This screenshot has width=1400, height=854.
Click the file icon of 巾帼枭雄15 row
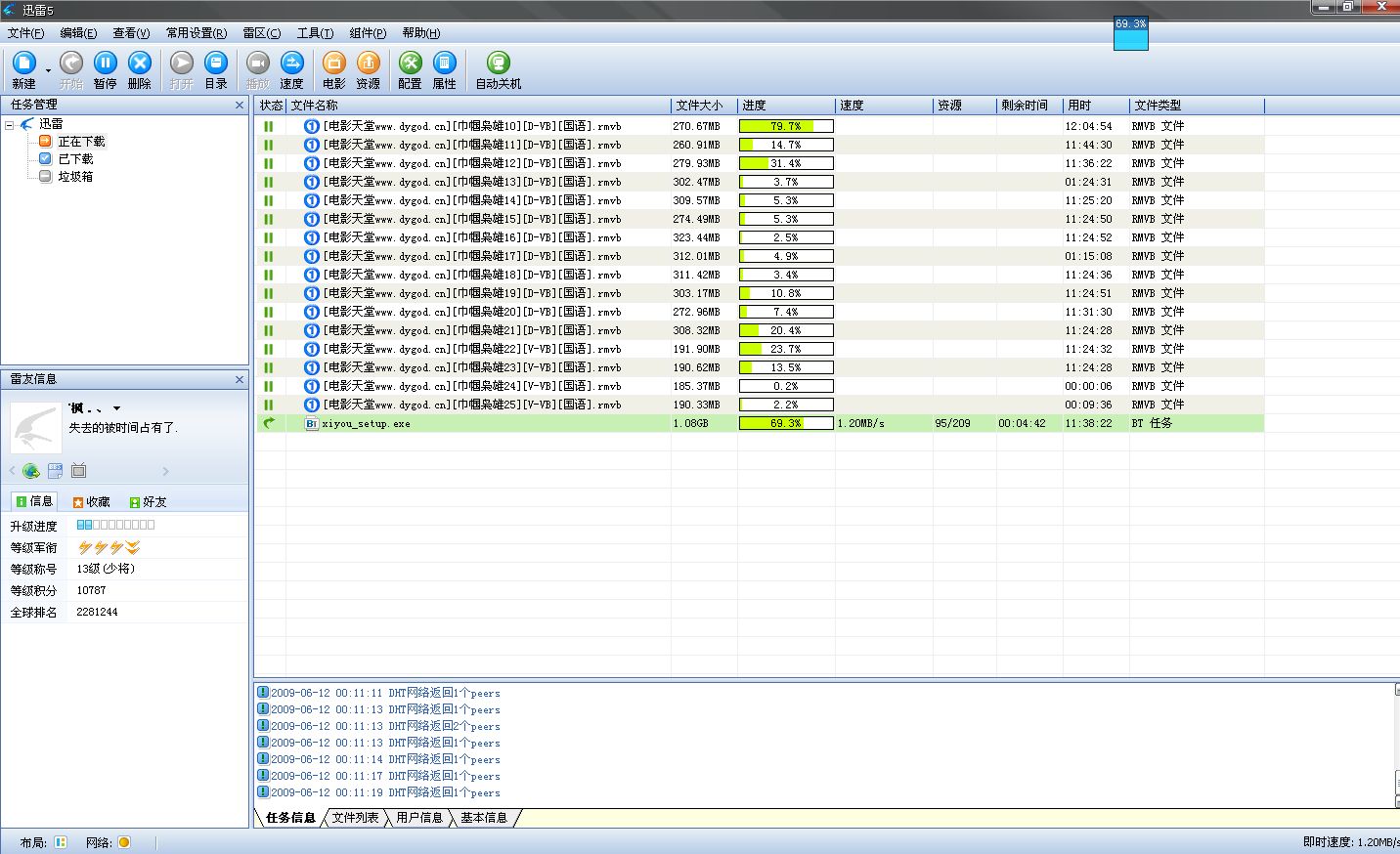pos(312,219)
